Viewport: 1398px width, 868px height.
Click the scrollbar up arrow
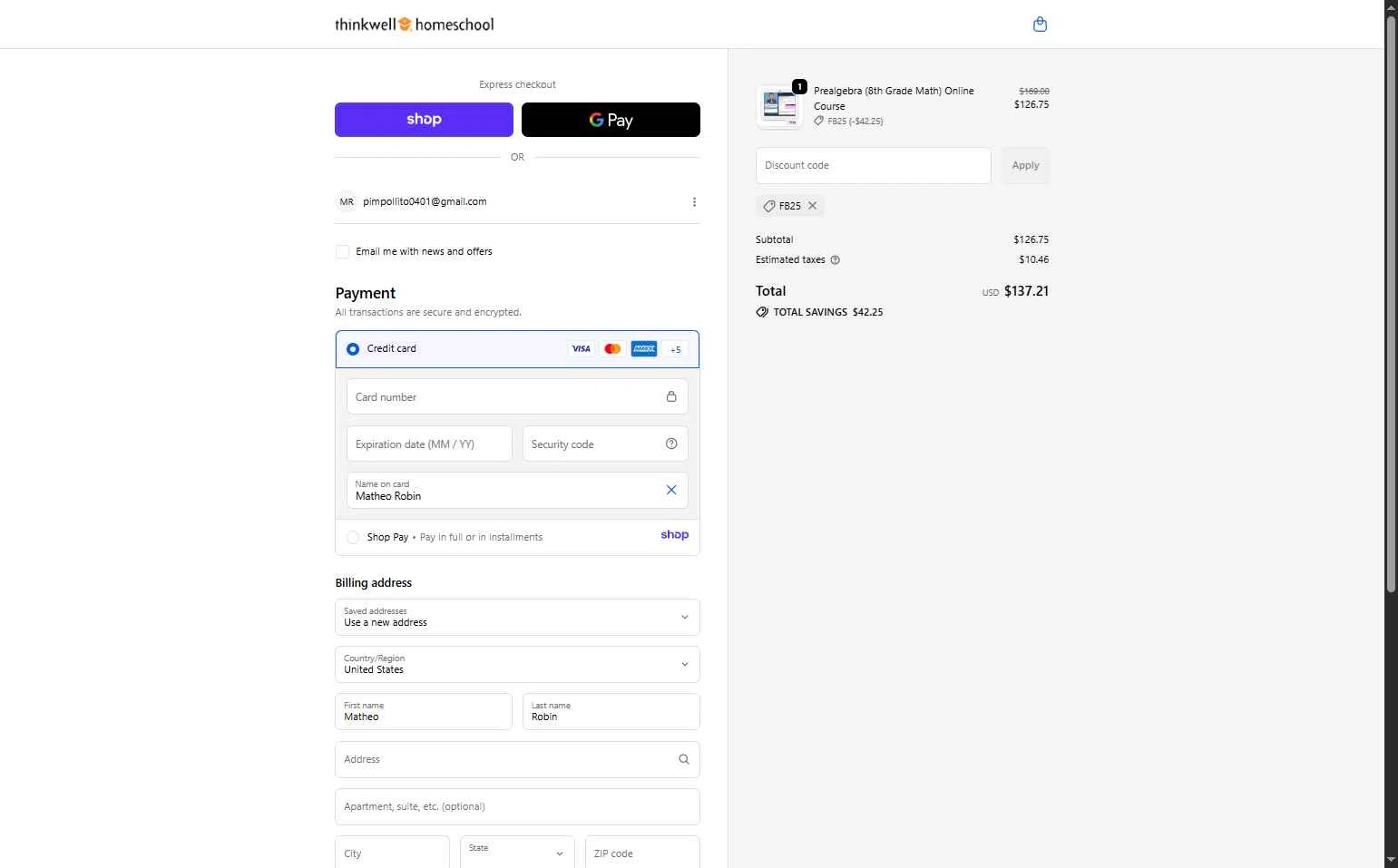(x=1391, y=7)
